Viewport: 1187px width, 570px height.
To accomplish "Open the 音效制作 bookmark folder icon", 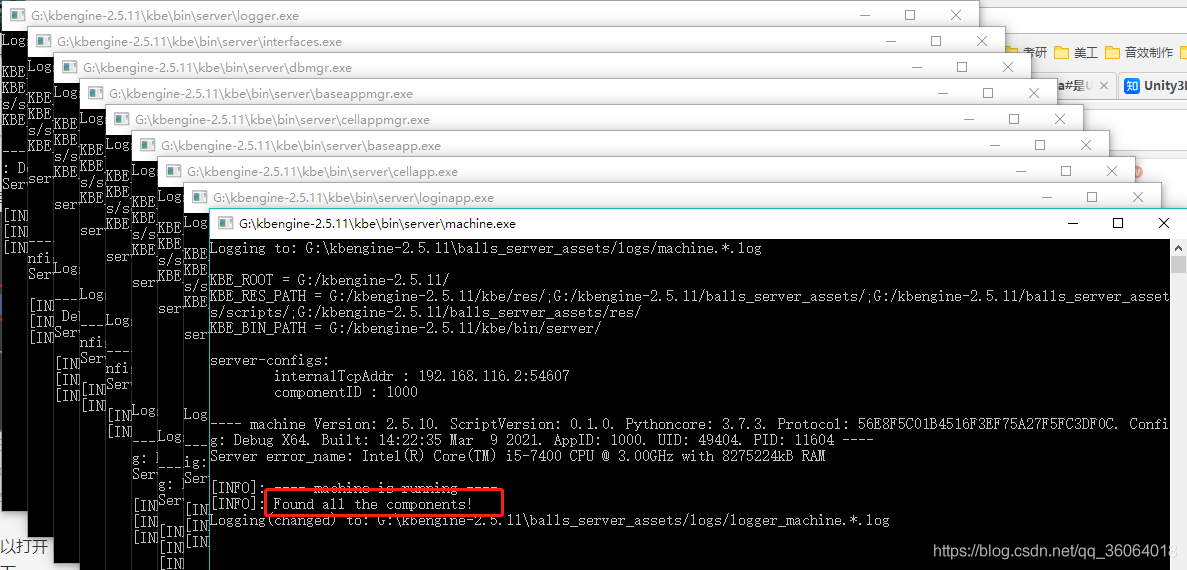I will 1112,52.
